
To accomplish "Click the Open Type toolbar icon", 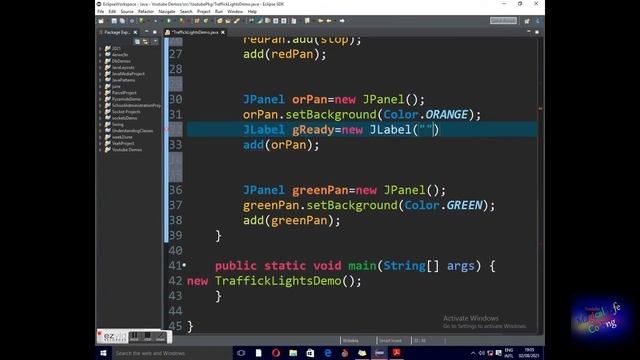I will [x=220, y=21].
